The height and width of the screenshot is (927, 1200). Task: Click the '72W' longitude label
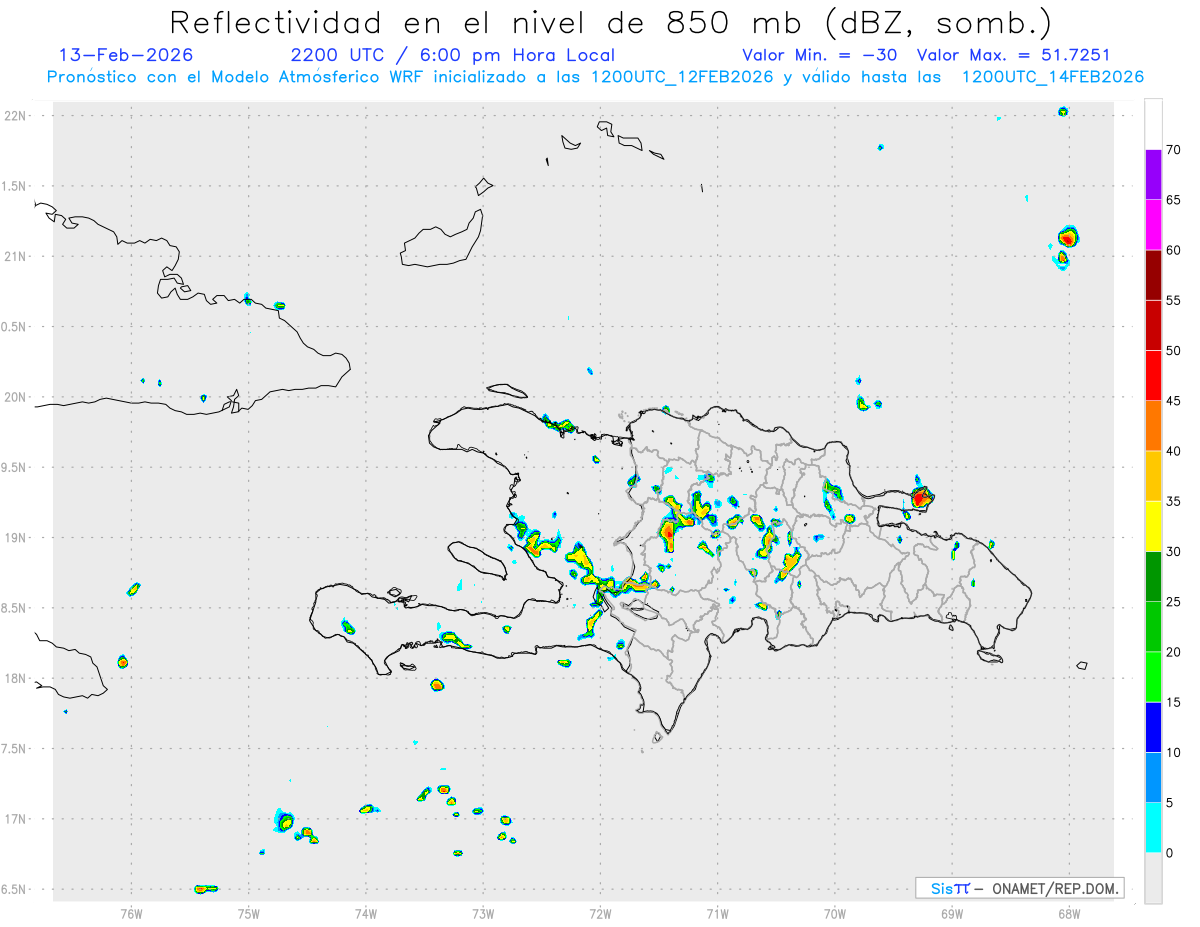point(600,913)
